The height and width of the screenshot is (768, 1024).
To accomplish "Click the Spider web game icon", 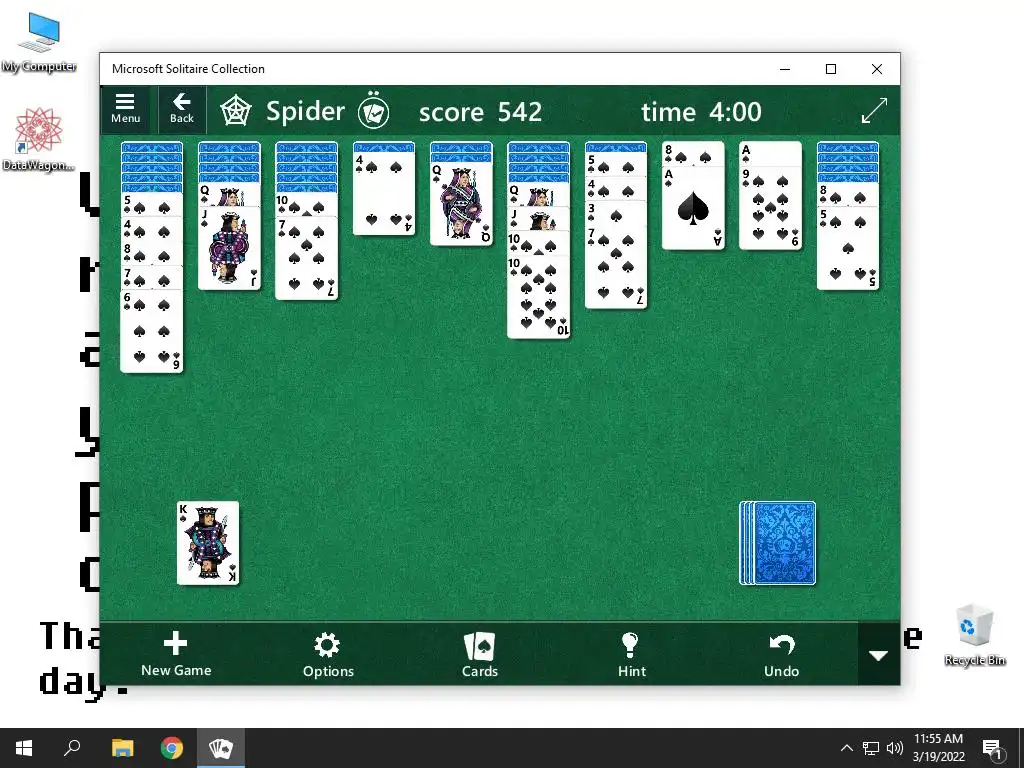I will pyautogui.click(x=235, y=111).
